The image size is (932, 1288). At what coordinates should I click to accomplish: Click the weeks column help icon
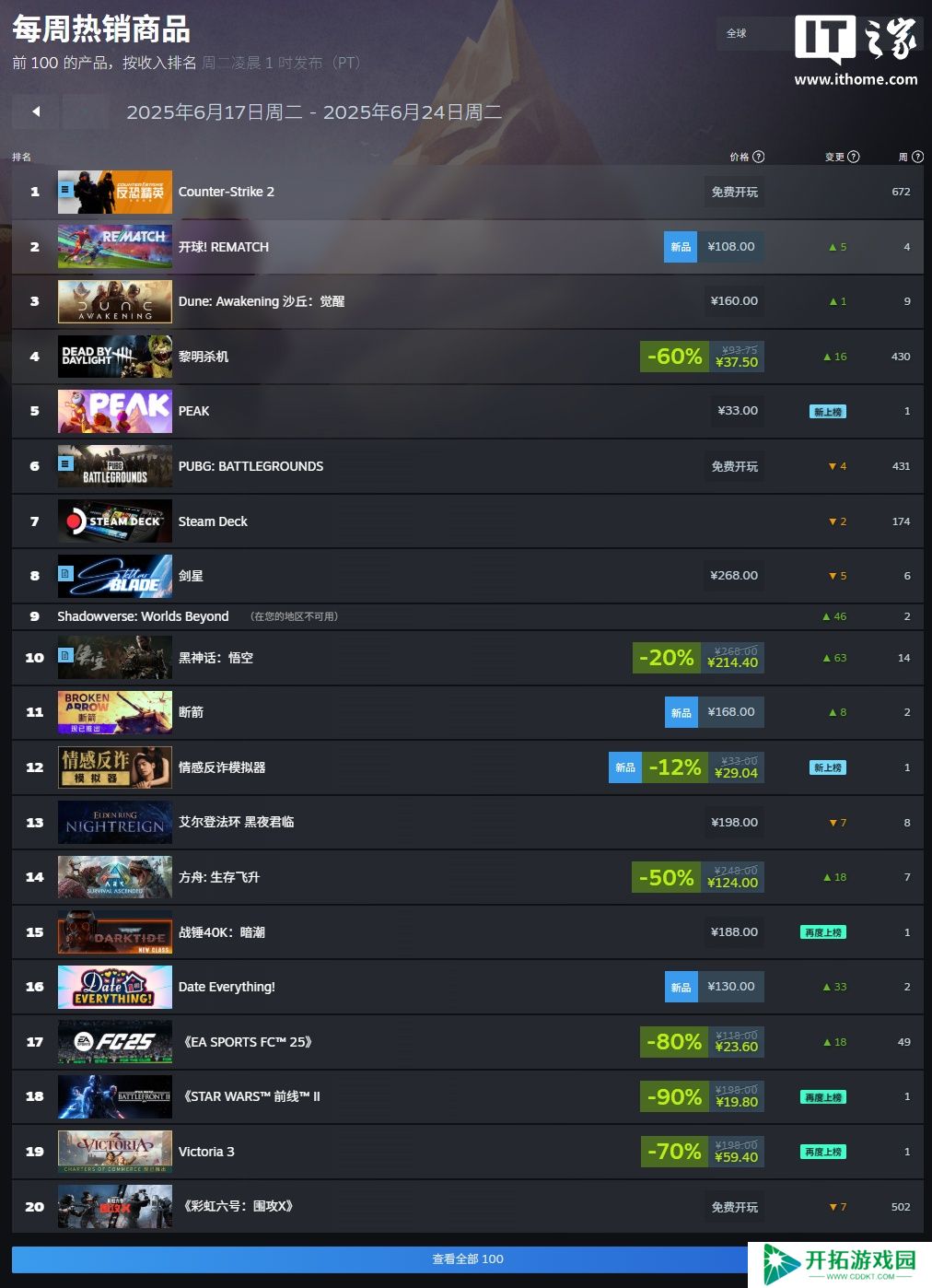tap(917, 157)
